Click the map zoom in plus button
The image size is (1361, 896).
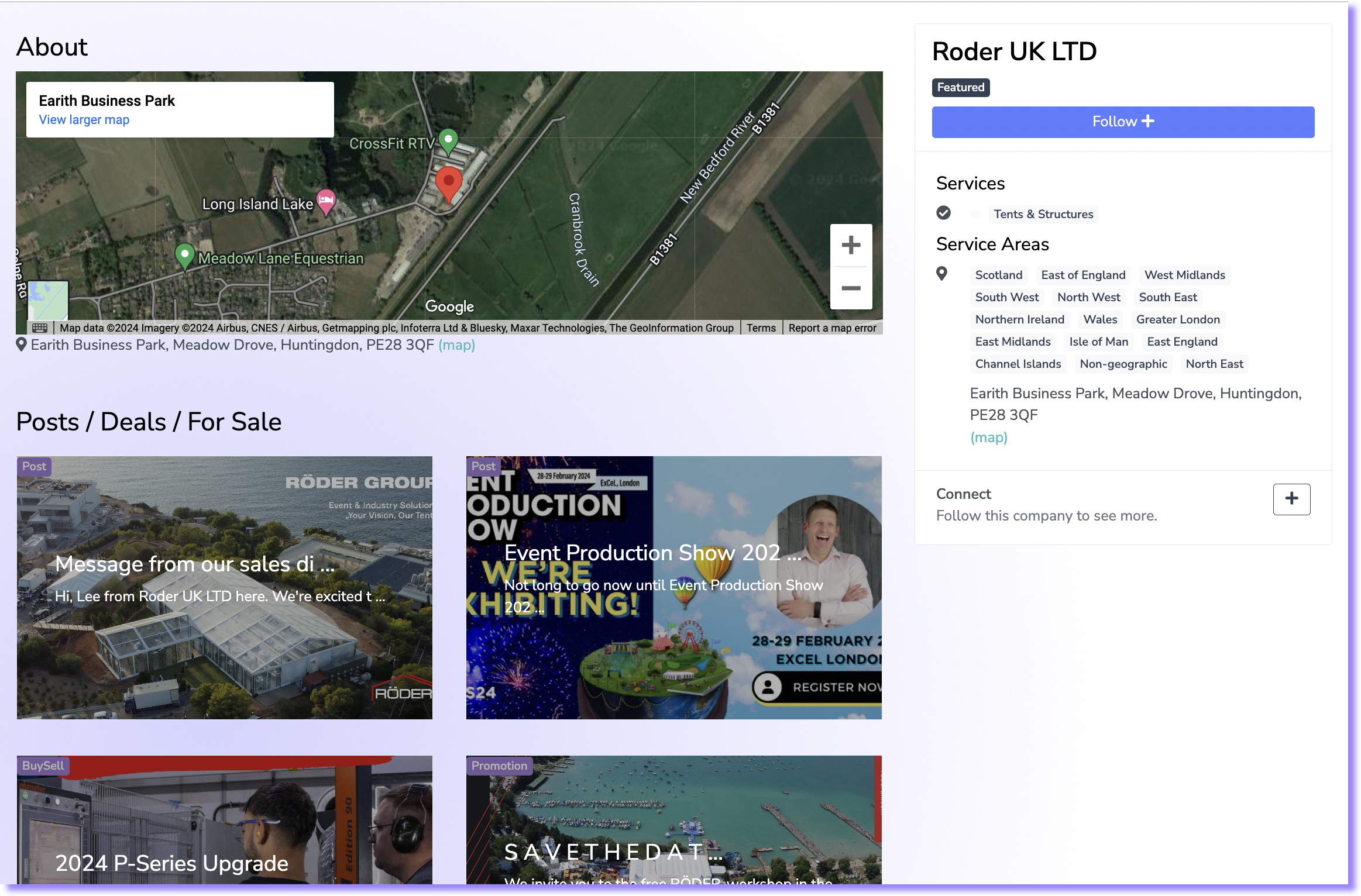tap(851, 245)
